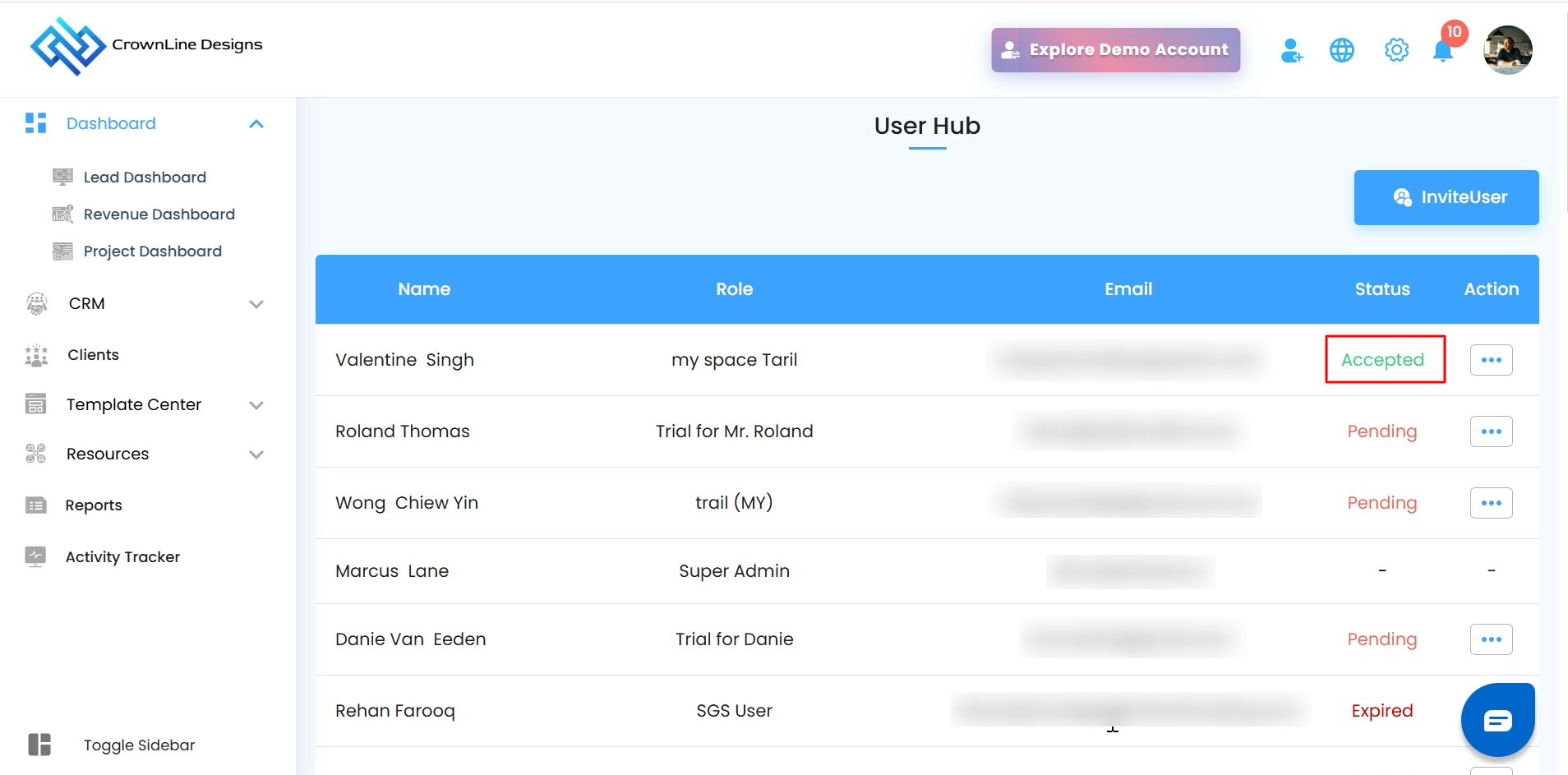Open the settings gear icon
Image resolution: width=1568 pixels, height=775 pixels.
tap(1396, 51)
